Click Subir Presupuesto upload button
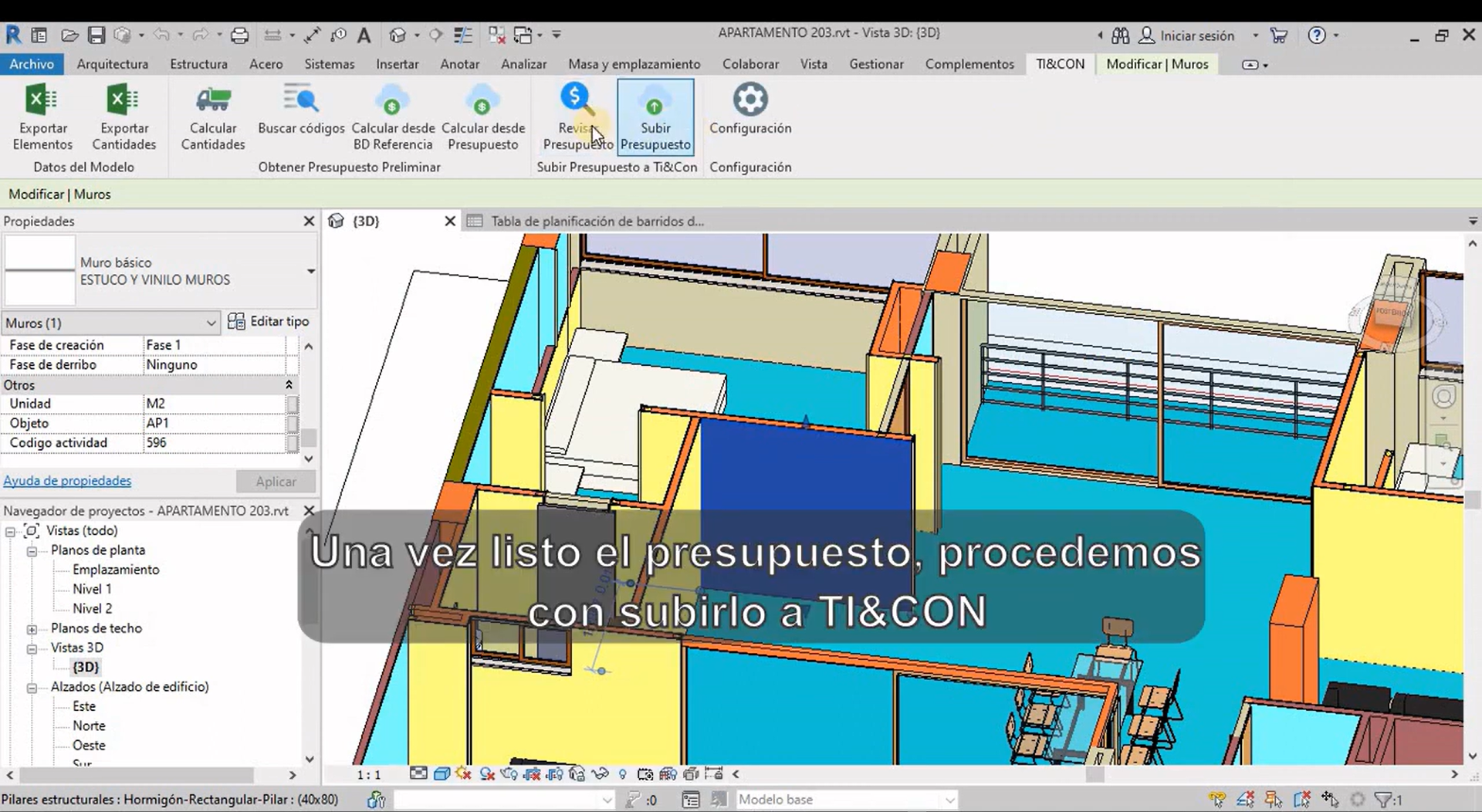 [655, 117]
